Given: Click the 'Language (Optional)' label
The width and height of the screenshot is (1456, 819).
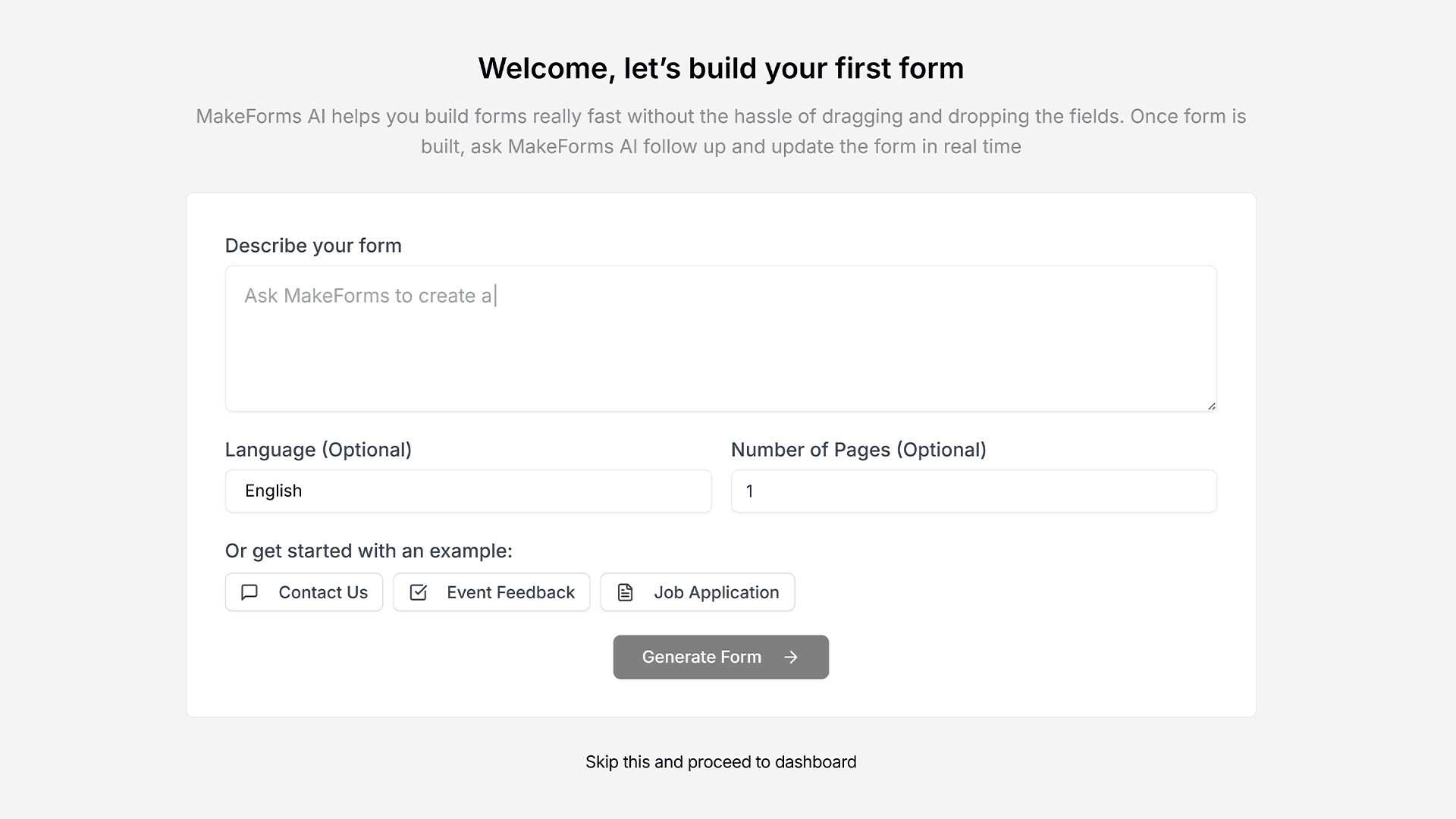Looking at the screenshot, I should (318, 450).
